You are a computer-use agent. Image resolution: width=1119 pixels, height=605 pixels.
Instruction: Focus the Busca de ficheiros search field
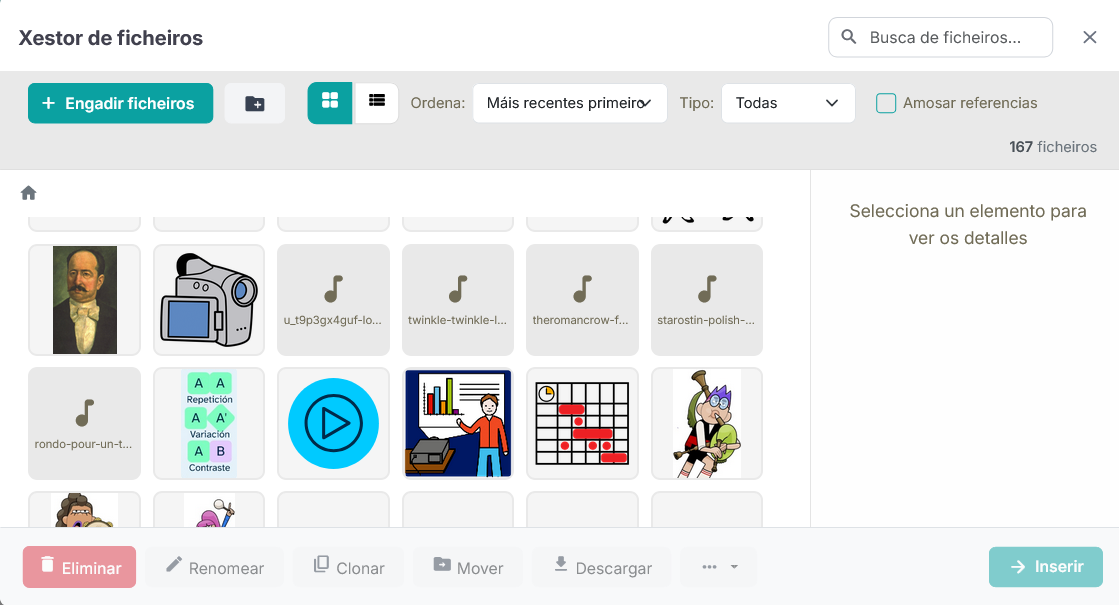(x=940, y=37)
